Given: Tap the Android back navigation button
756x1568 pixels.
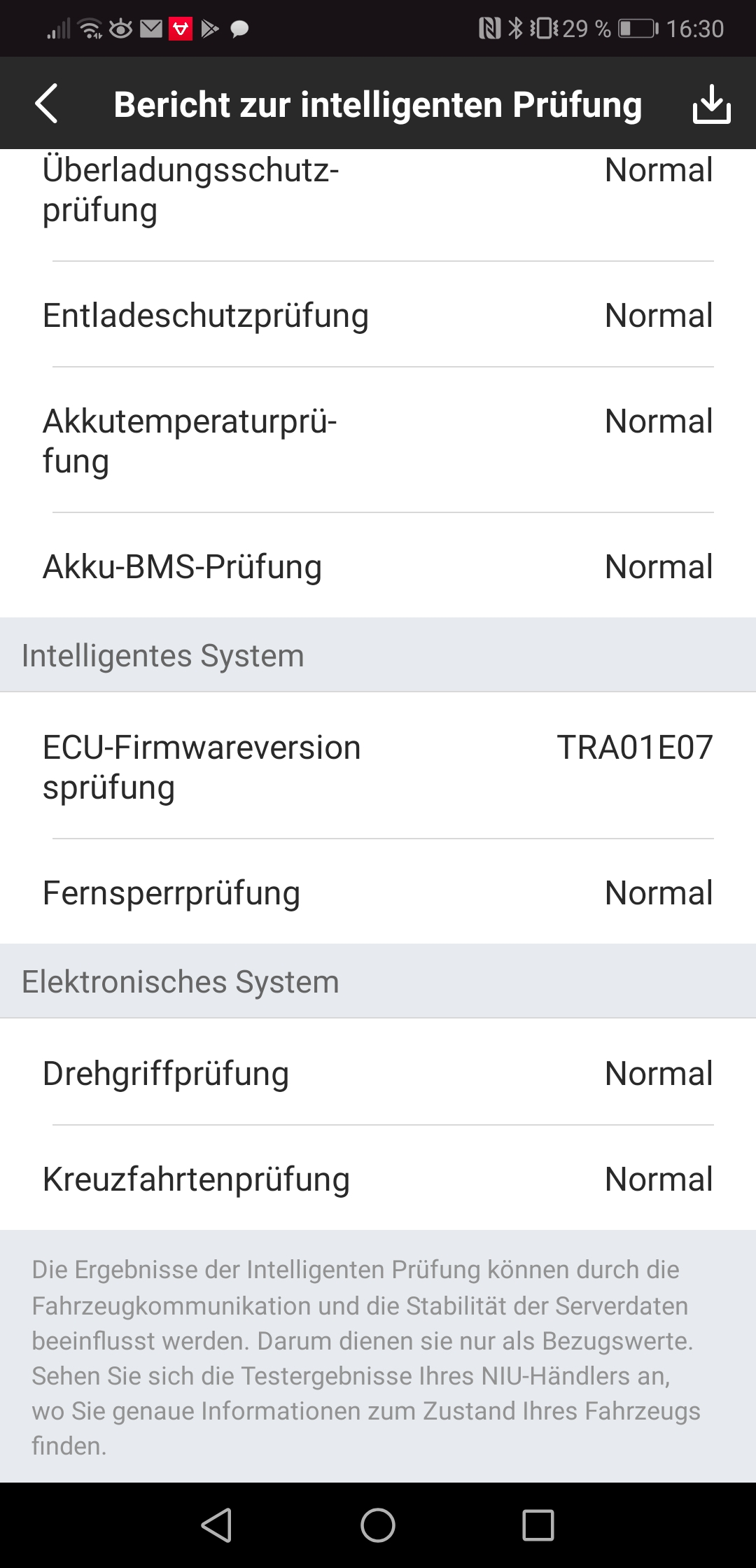Looking at the screenshot, I should tap(216, 1525).
